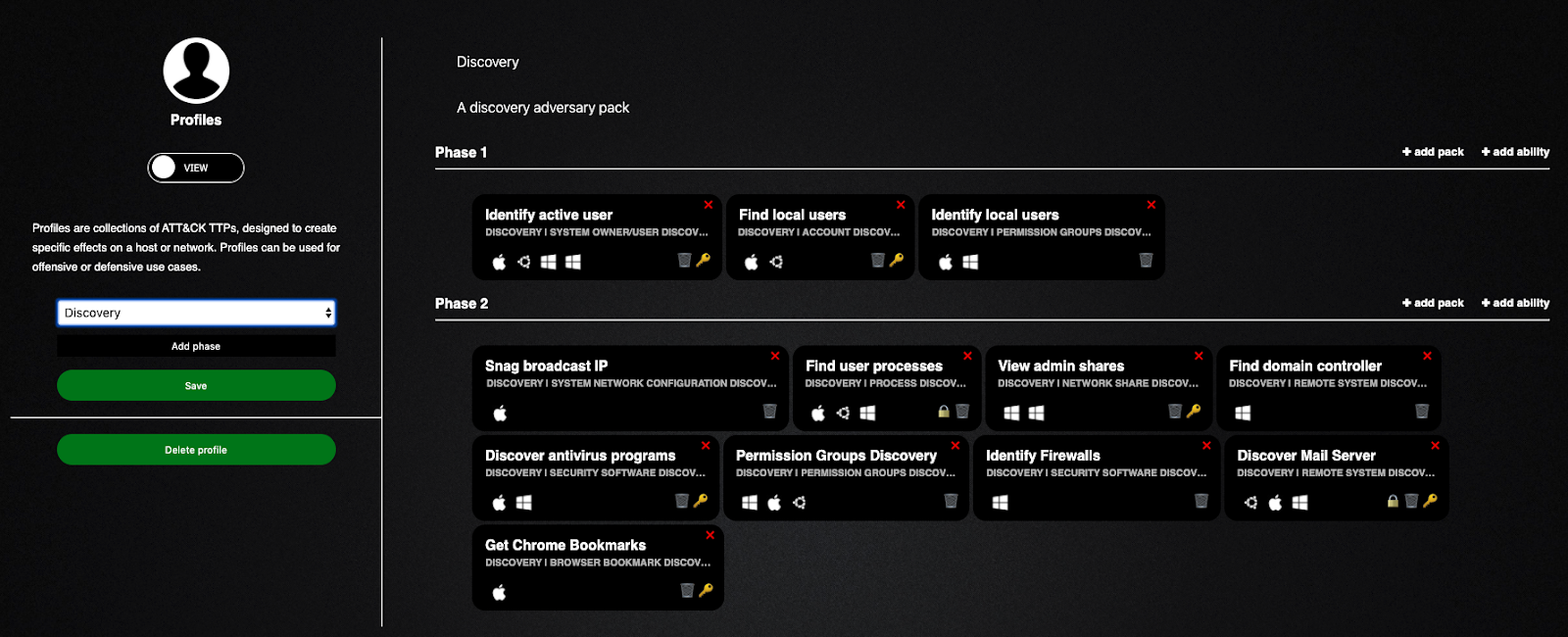1568x637 pixels.
Task: Click add ability link in Phase 2
Action: [1515, 303]
